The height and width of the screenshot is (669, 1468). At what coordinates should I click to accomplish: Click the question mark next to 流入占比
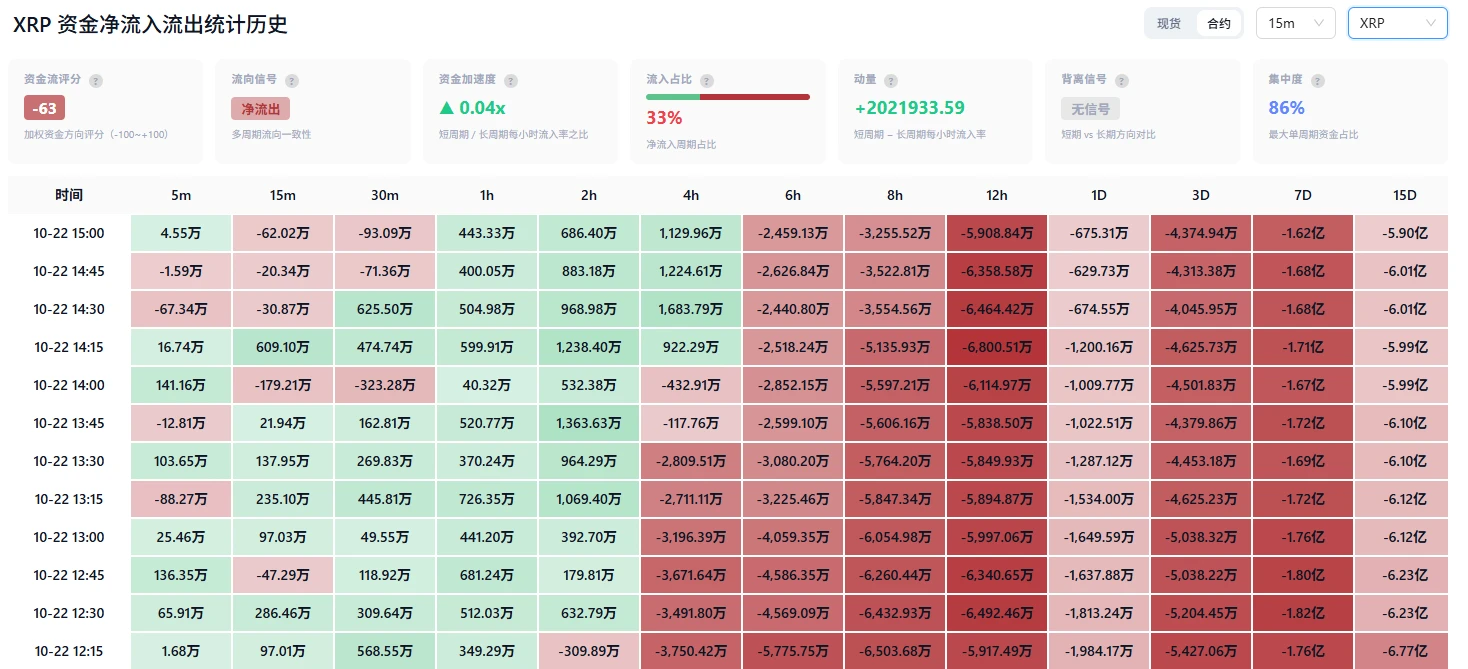pyautogui.click(x=707, y=80)
